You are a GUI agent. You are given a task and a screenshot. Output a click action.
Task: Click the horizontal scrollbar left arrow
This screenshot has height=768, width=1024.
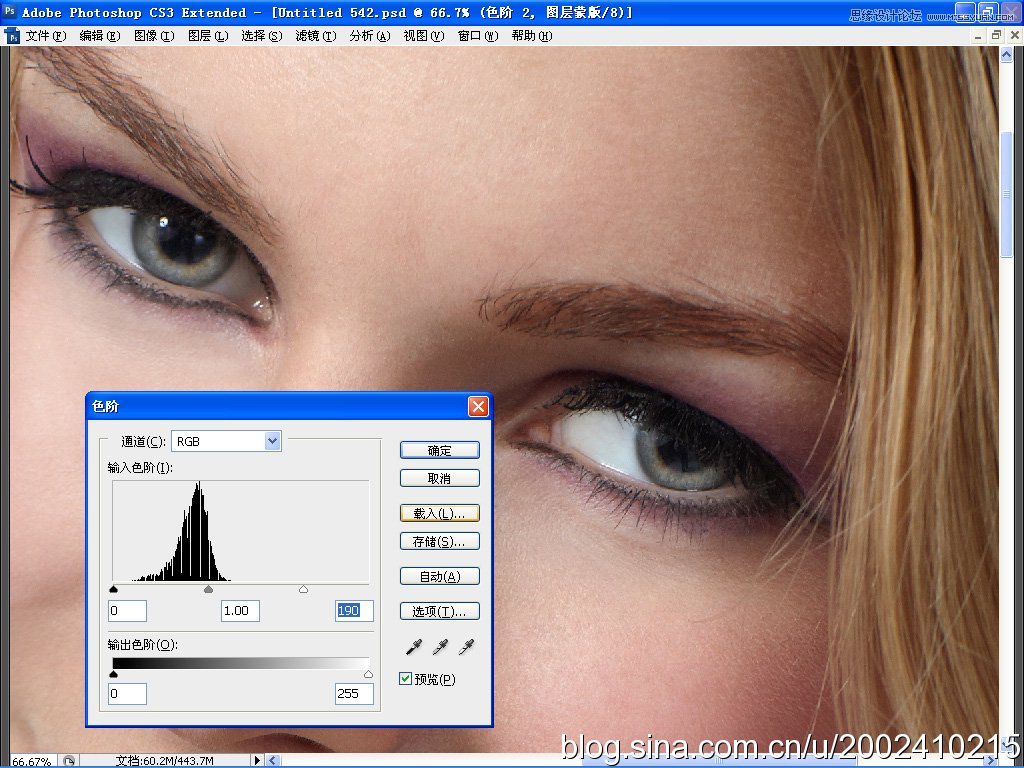pos(273,760)
